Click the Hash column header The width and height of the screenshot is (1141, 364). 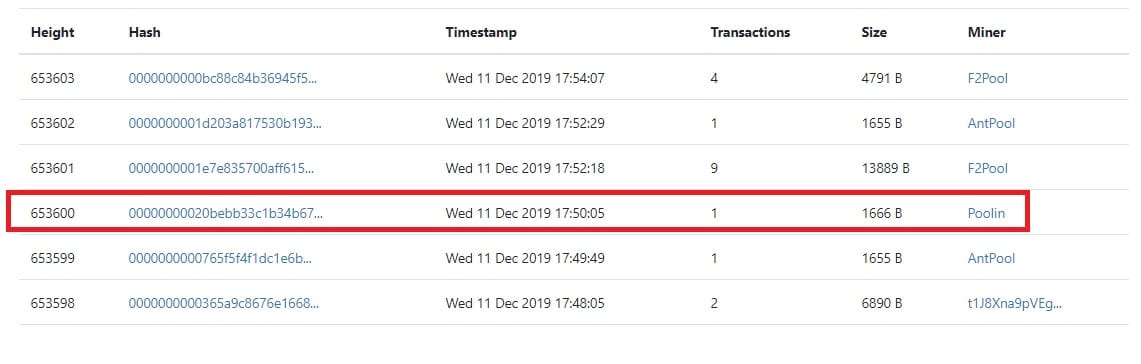click(145, 33)
